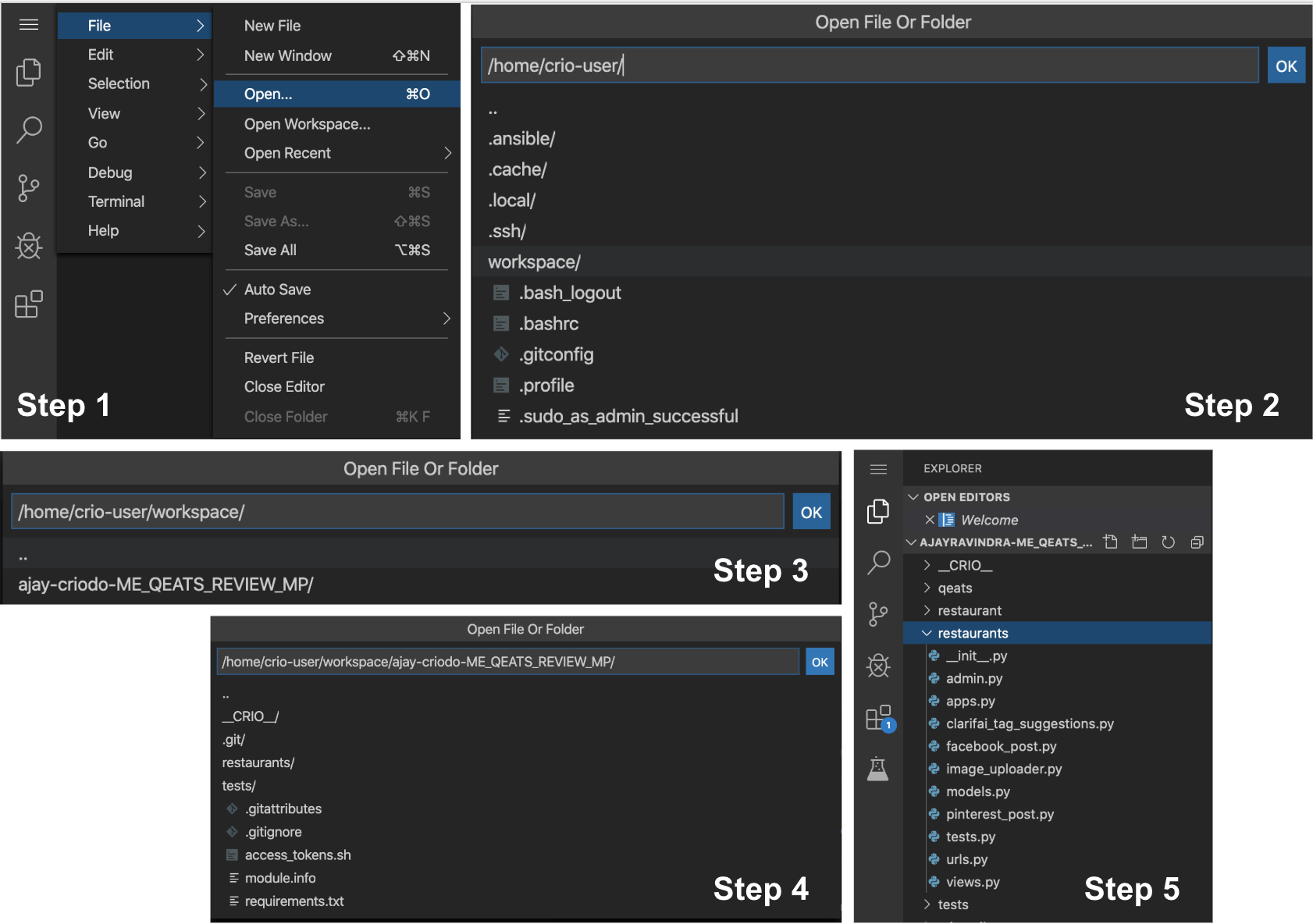Select restaurants/ in Step 4 list
This screenshot has height=924, width=1313.
pyautogui.click(x=525, y=762)
